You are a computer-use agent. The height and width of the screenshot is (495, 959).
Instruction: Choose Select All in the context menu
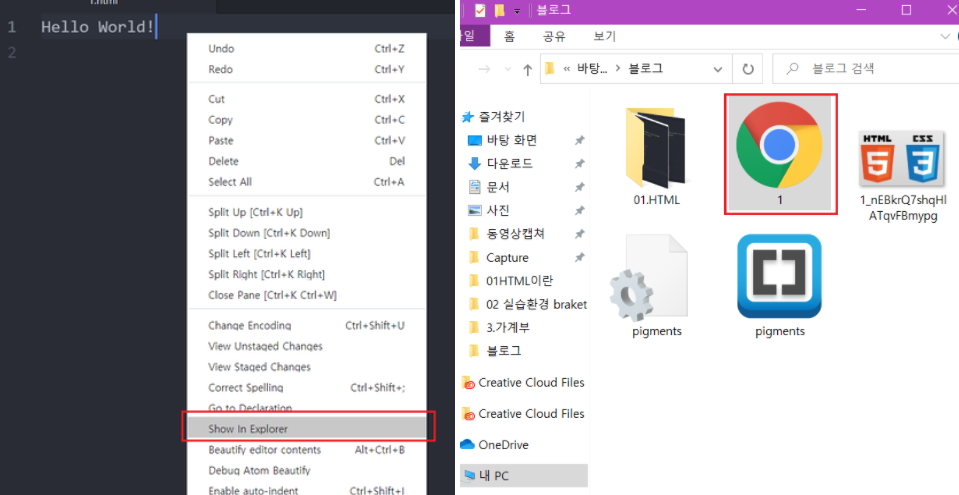coord(306,182)
